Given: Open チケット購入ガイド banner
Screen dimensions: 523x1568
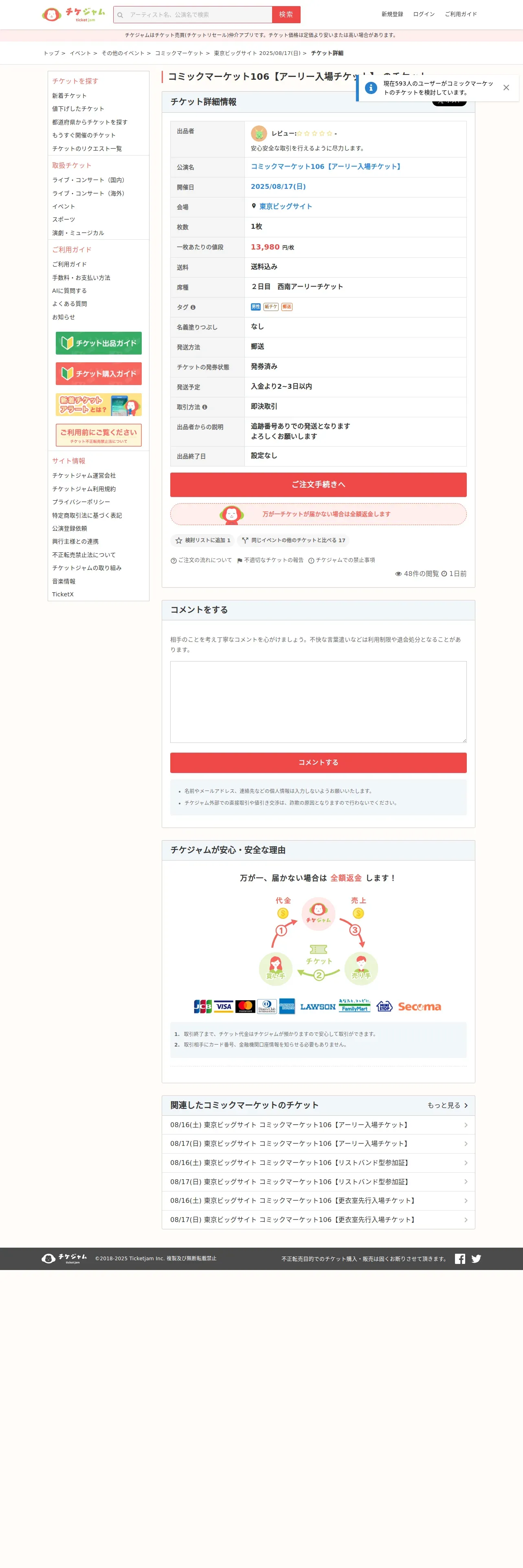Looking at the screenshot, I should pos(99,374).
